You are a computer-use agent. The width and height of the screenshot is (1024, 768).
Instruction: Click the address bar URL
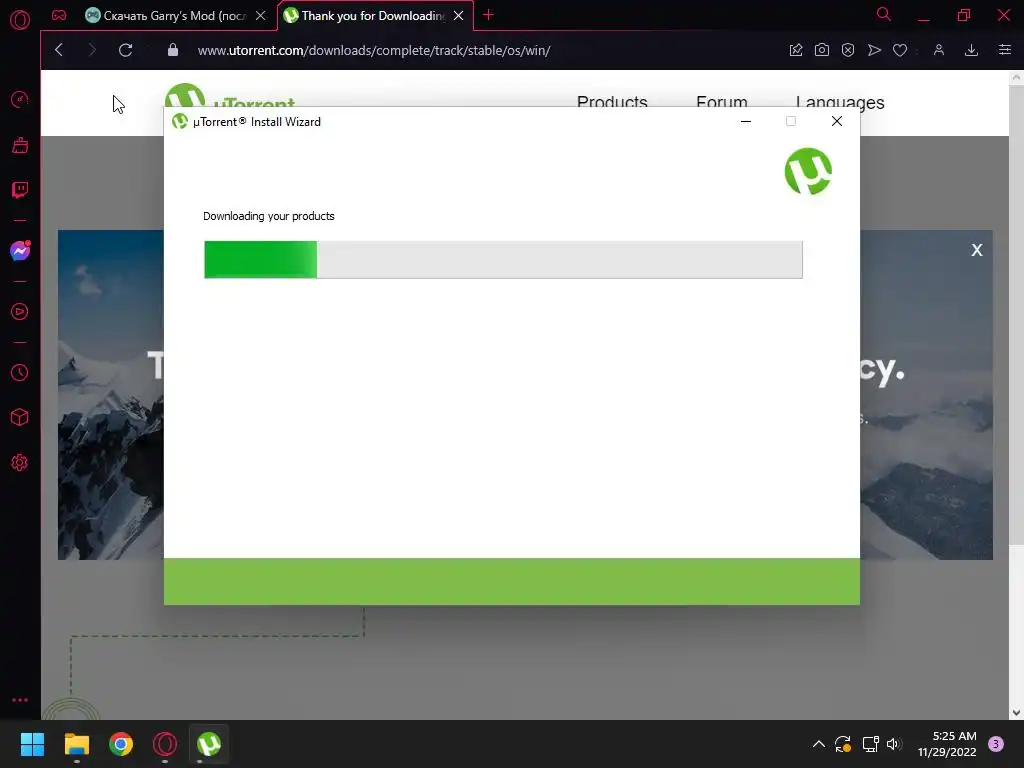[374, 50]
